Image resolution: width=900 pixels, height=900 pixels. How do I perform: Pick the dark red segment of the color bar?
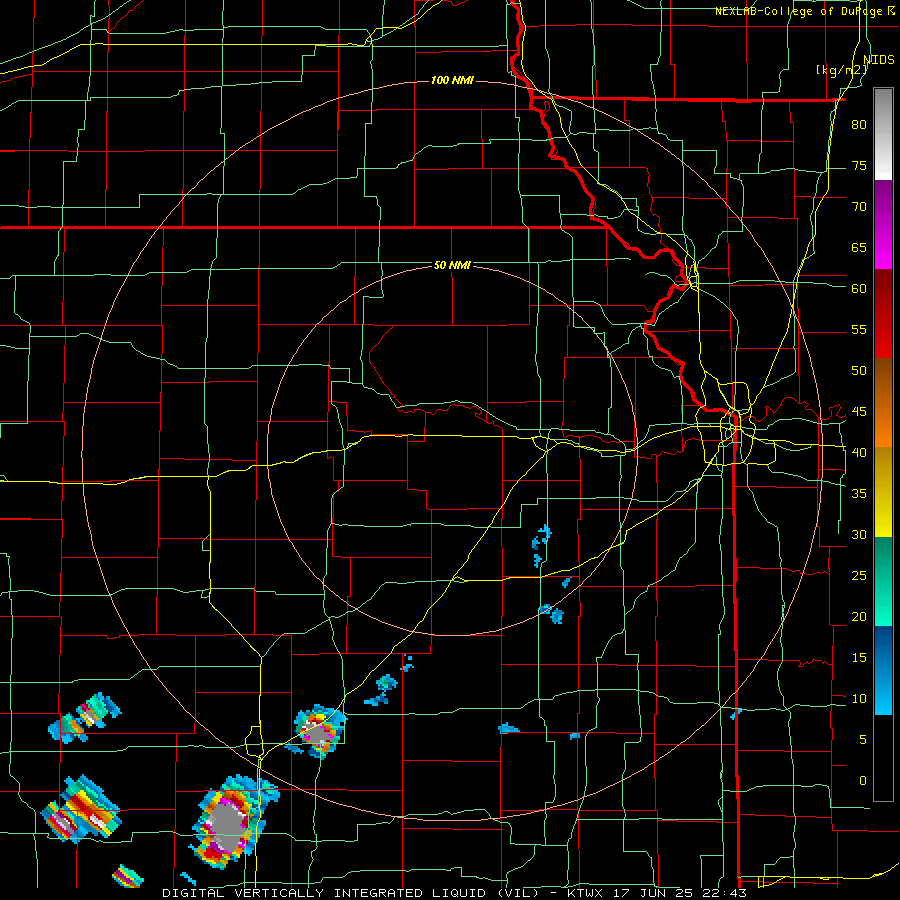tap(883, 314)
